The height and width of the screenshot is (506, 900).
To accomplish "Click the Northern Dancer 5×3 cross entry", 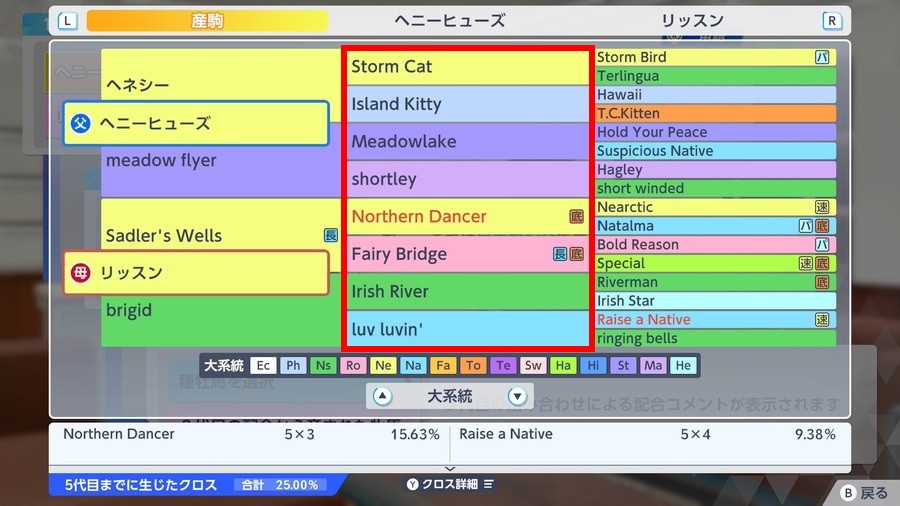I will point(251,434).
